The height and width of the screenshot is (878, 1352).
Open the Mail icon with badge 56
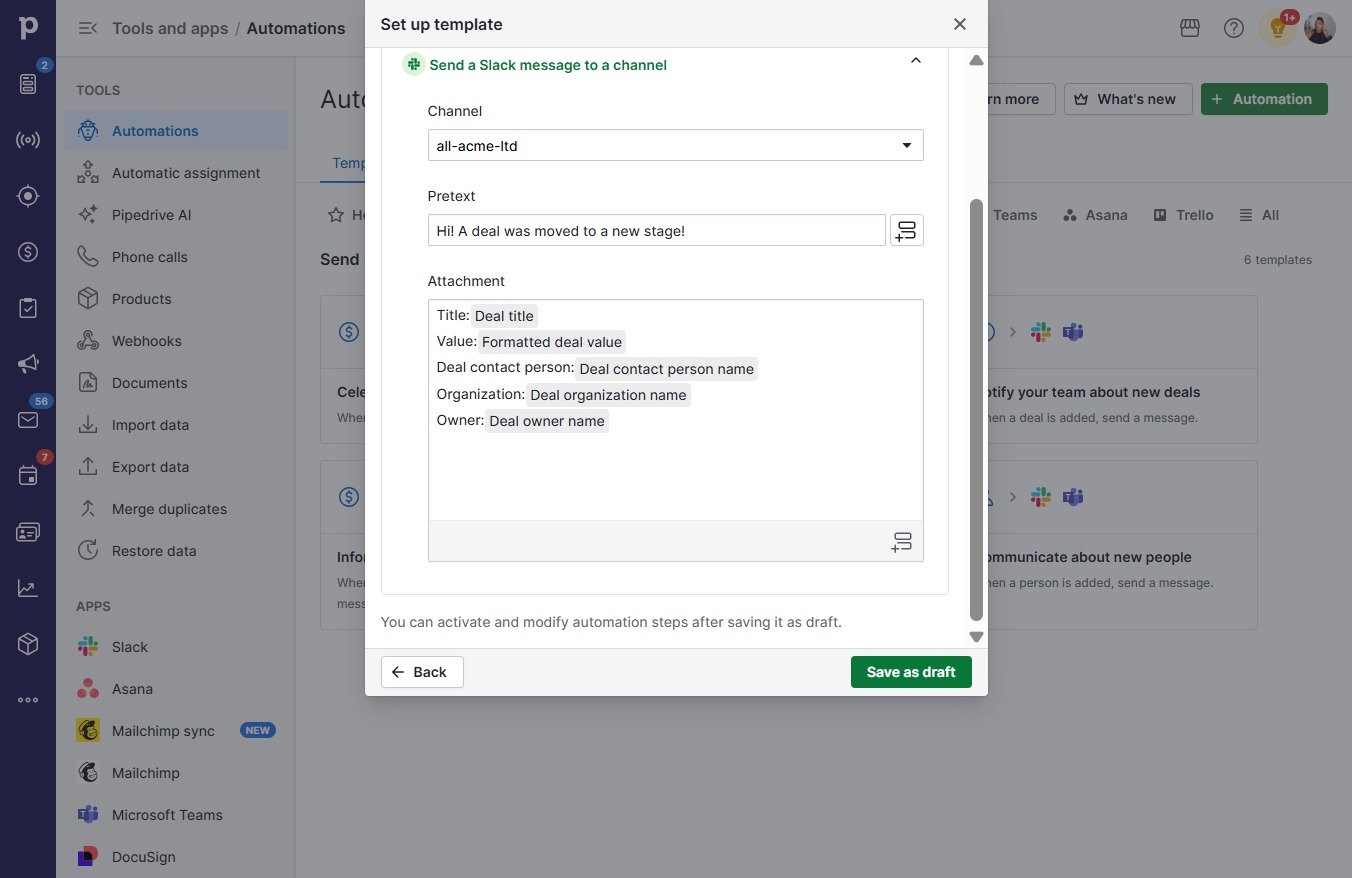(28, 420)
